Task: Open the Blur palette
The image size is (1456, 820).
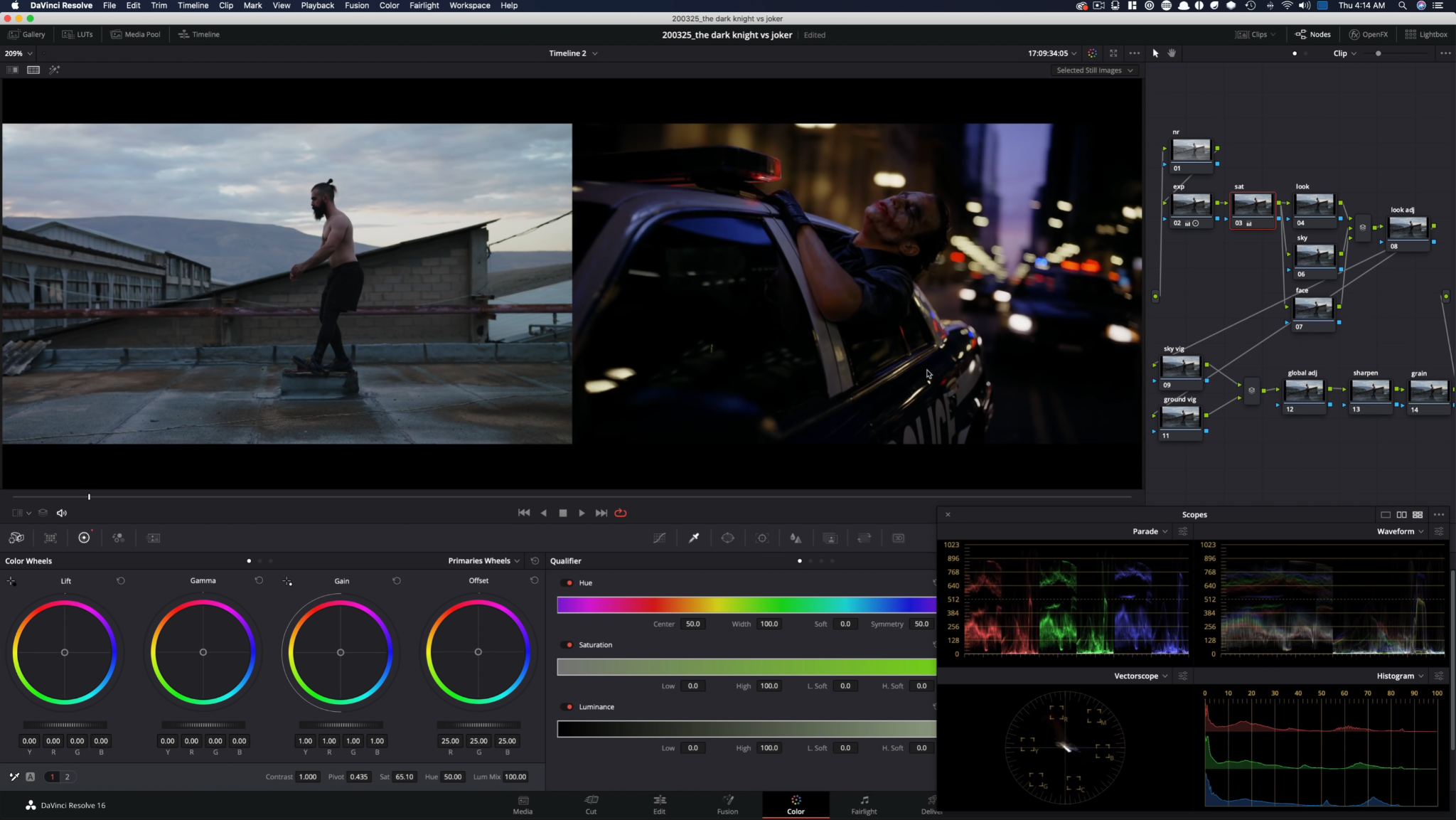Action: point(796,538)
